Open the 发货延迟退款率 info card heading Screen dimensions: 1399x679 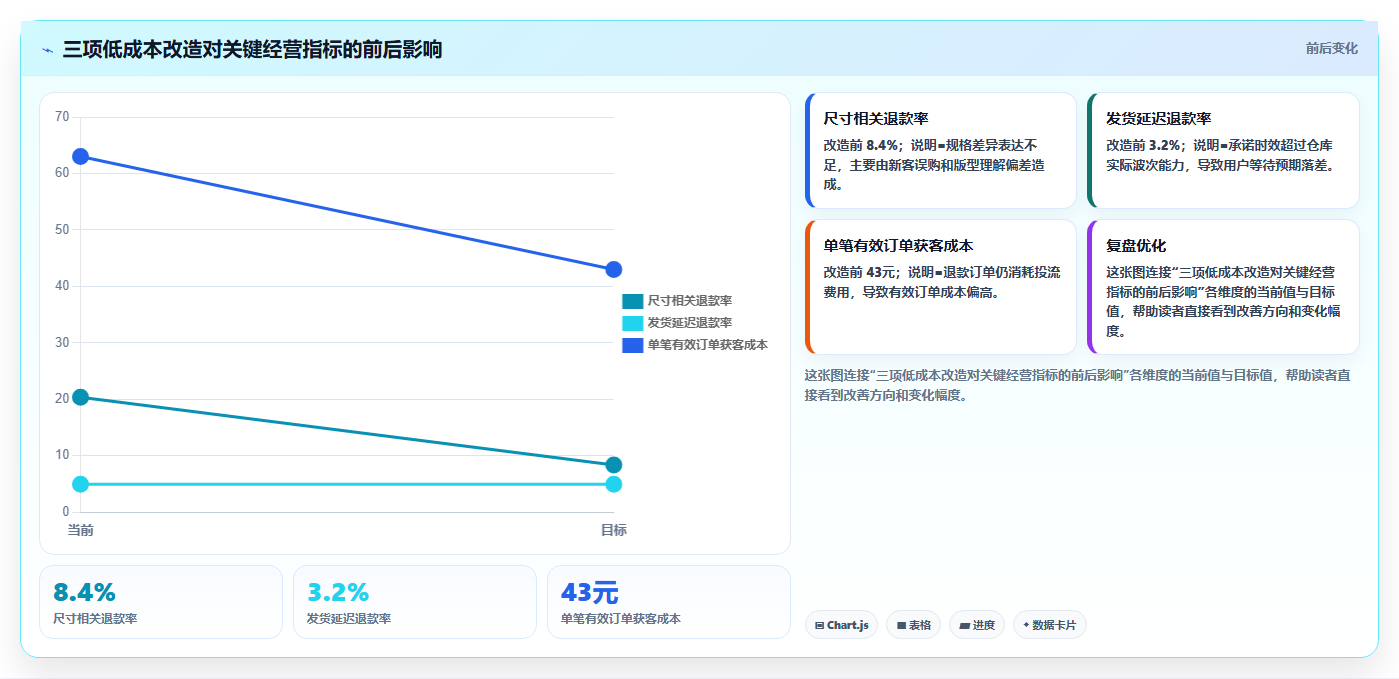click(1159, 118)
